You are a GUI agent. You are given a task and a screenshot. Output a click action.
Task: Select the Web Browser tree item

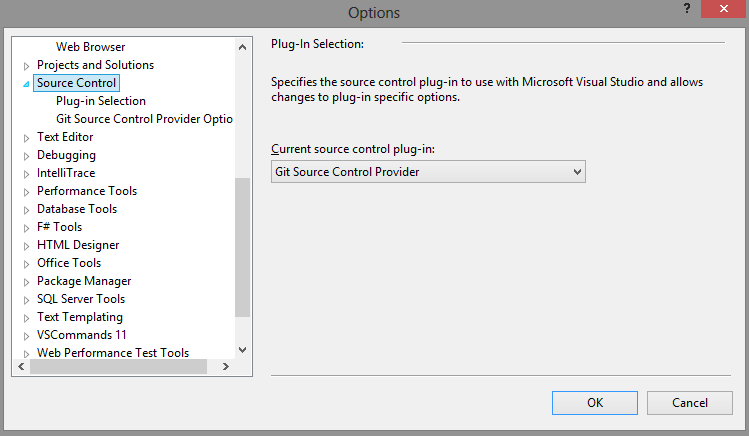[x=90, y=47]
